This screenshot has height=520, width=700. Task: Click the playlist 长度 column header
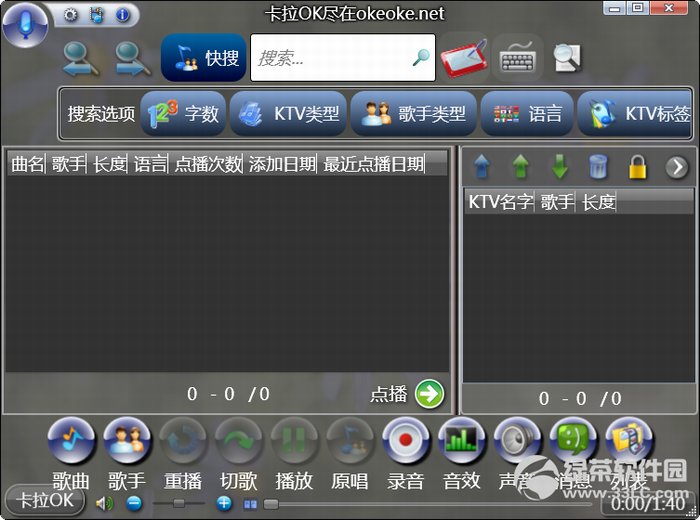pyautogui.click(x=598, y=202)
